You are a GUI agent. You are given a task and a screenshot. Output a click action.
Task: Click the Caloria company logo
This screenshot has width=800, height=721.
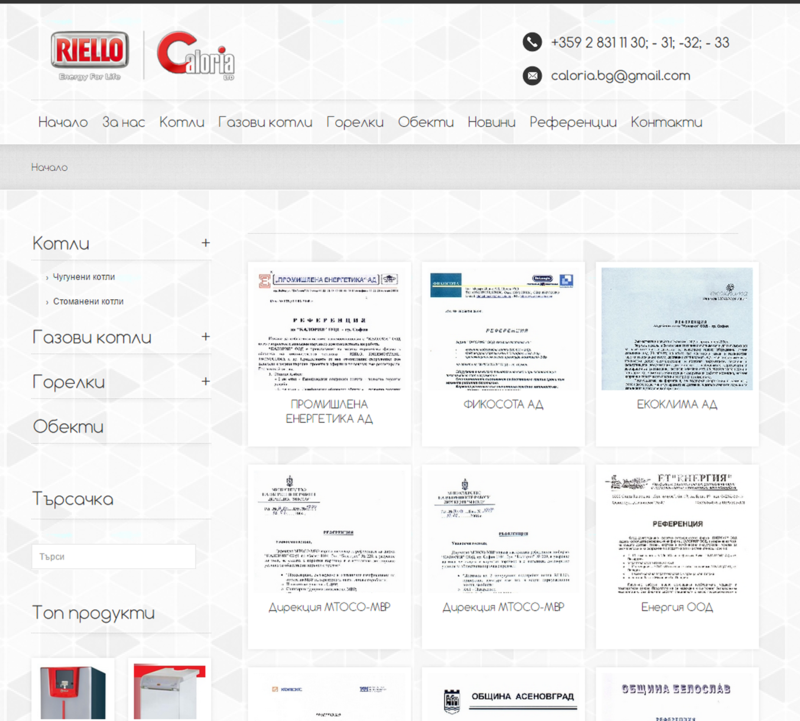196,56
